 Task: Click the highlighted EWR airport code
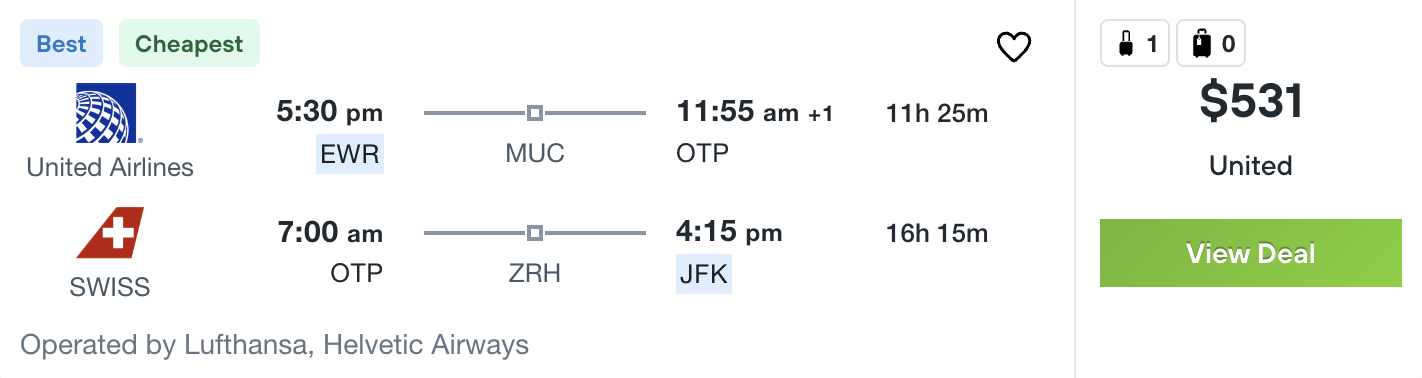point(350,154)
